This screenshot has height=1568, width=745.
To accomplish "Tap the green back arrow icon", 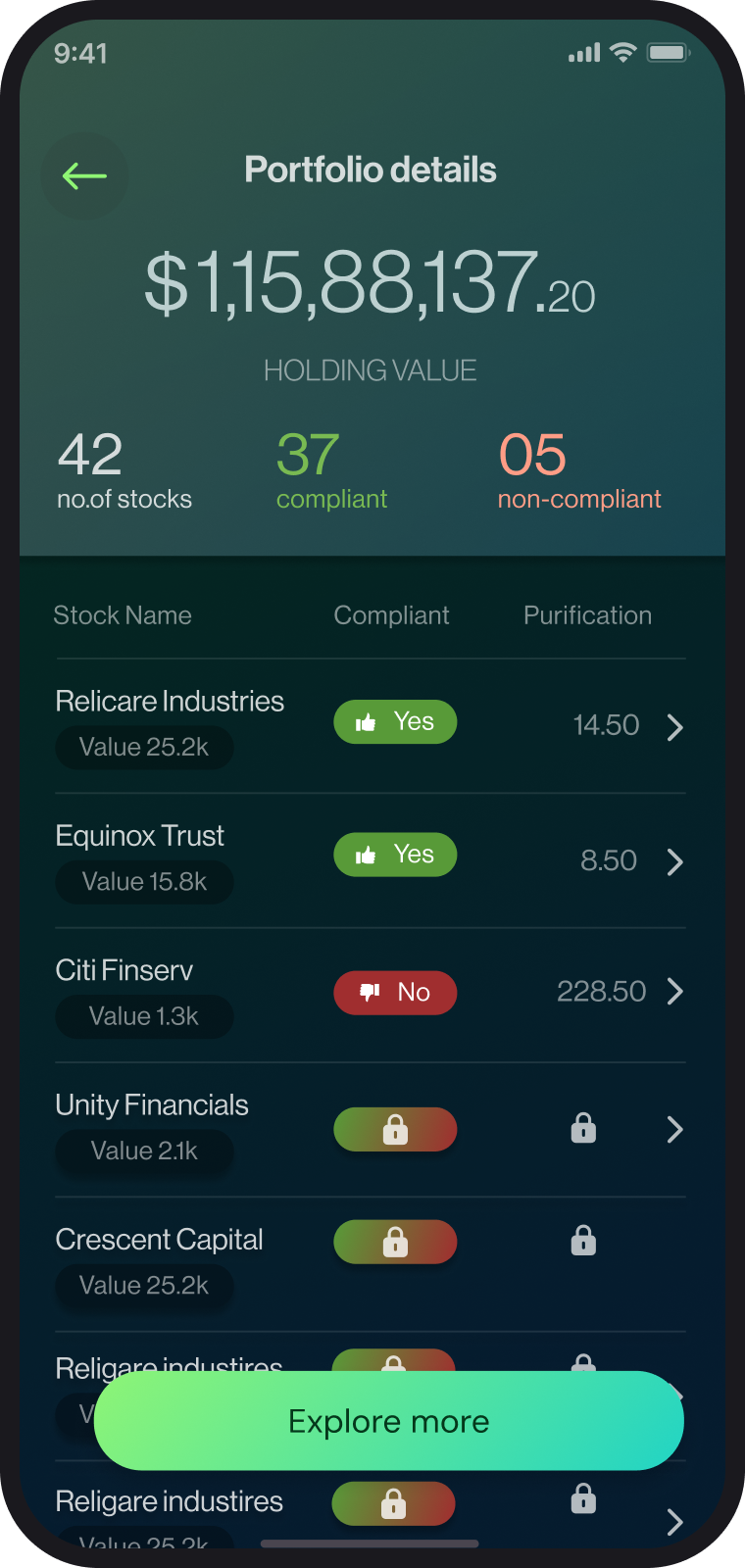I will [84, 176].
